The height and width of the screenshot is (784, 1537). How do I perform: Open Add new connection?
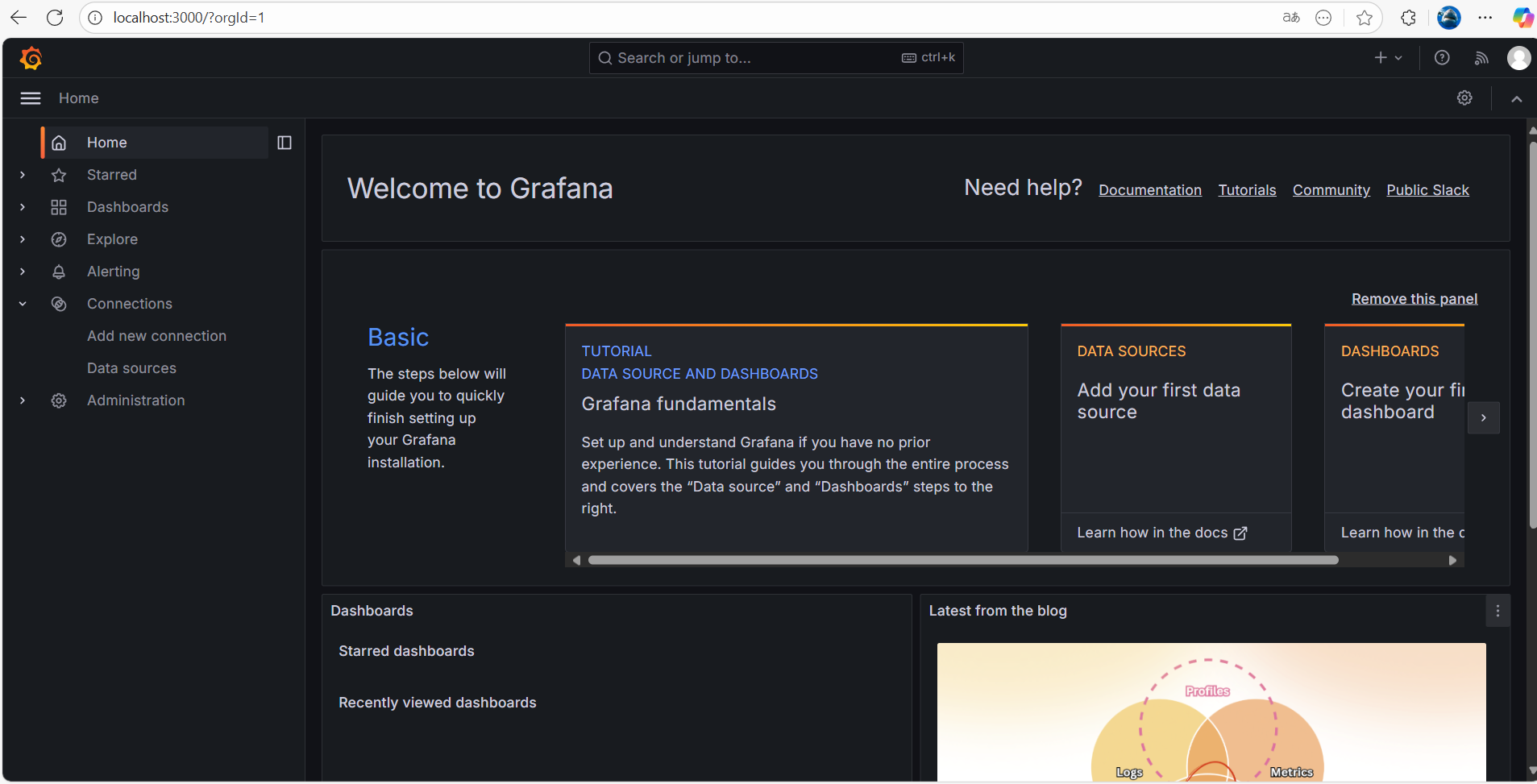156,336
